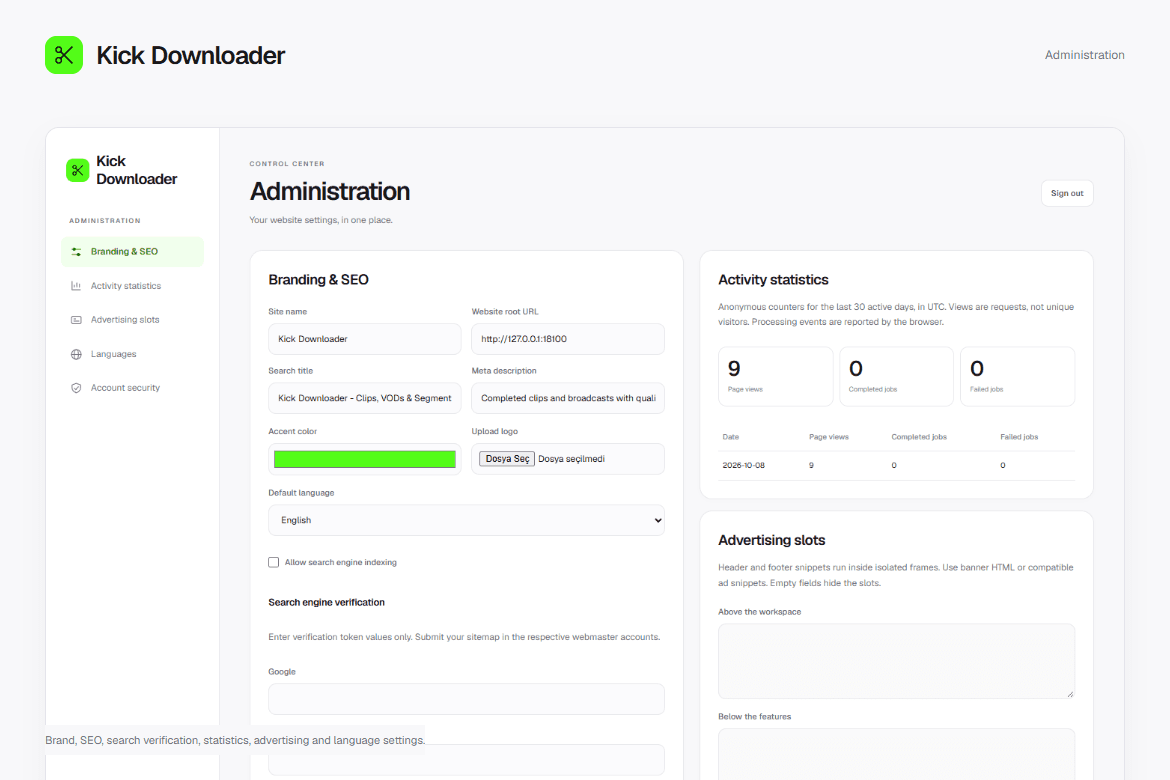The width and height of the screenshot is (1170, 780).
Task: Click the Page views column header
Action: click(x=828, y=437)
